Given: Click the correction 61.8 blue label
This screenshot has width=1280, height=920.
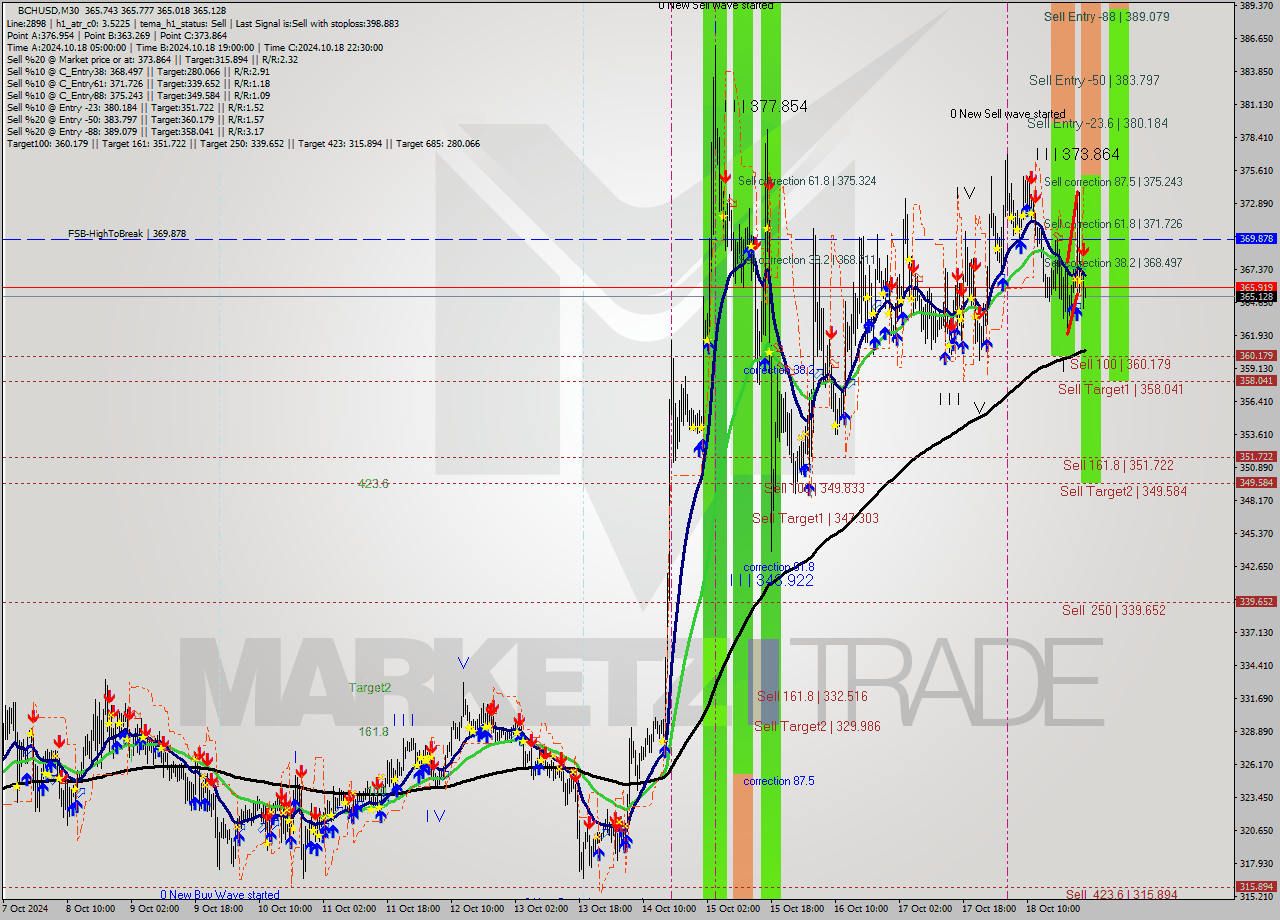Looking at the screenshot, I should coord(778,567).
